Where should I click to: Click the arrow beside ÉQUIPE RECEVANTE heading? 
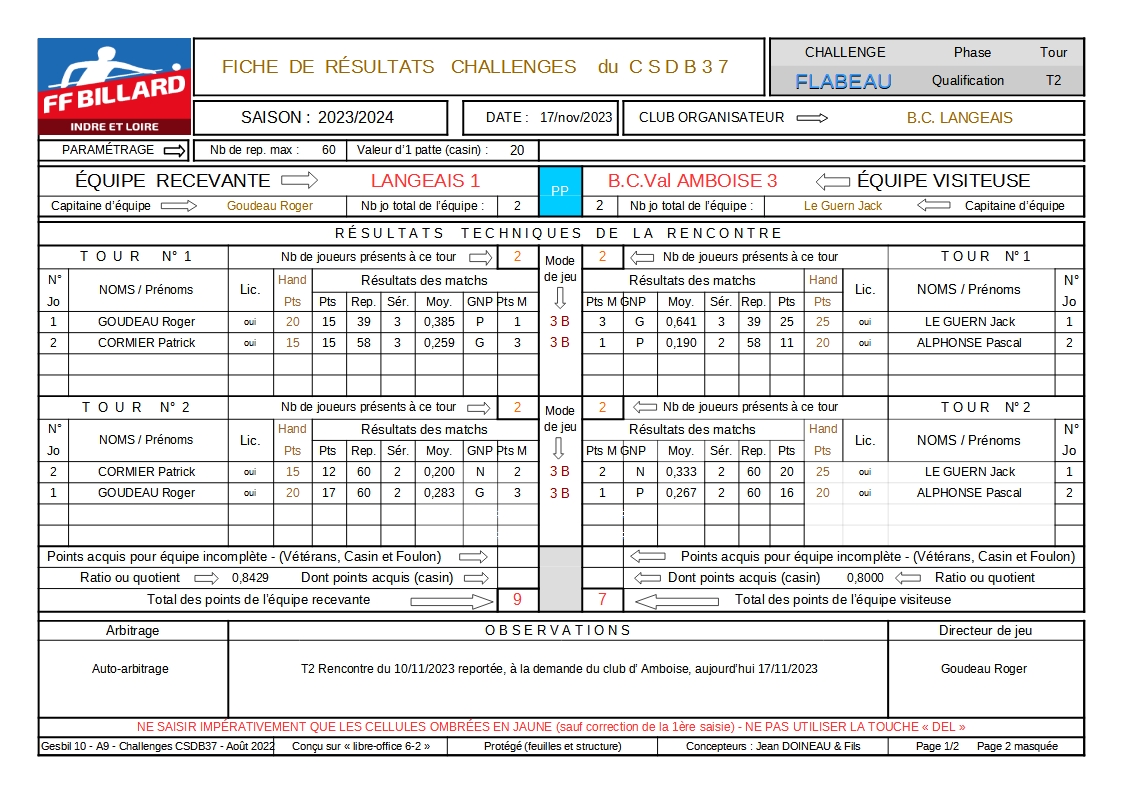tap(299, 180)
